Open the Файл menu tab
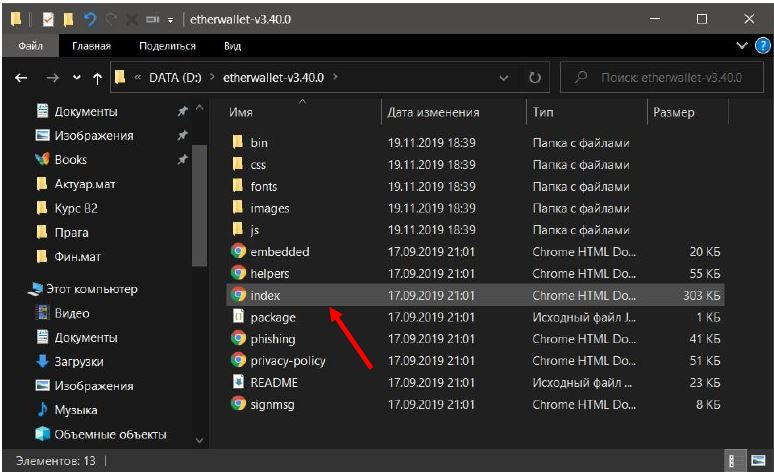The height and width of the screenshot is (472, 774). click(x=30, y=46)
